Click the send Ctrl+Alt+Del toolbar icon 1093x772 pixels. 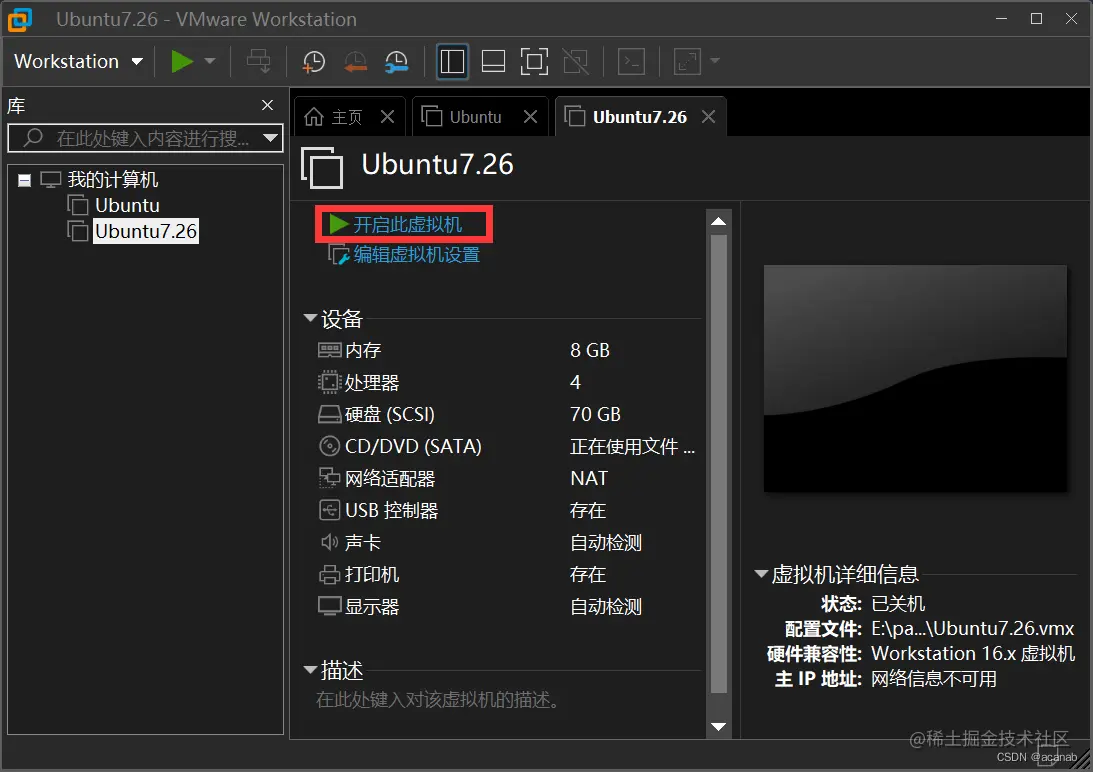[259, 61]
